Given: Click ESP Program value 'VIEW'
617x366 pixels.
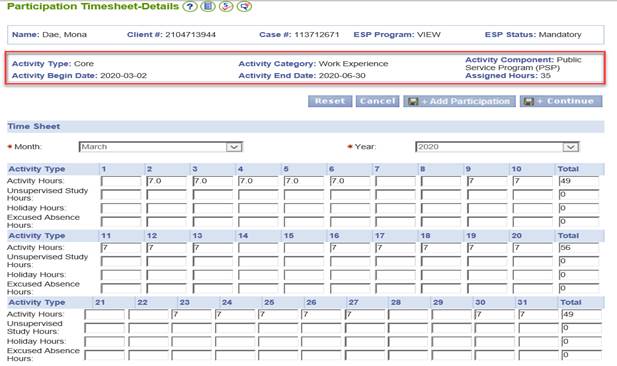Looking at the screenshot, I should click(x=429, y=35).
